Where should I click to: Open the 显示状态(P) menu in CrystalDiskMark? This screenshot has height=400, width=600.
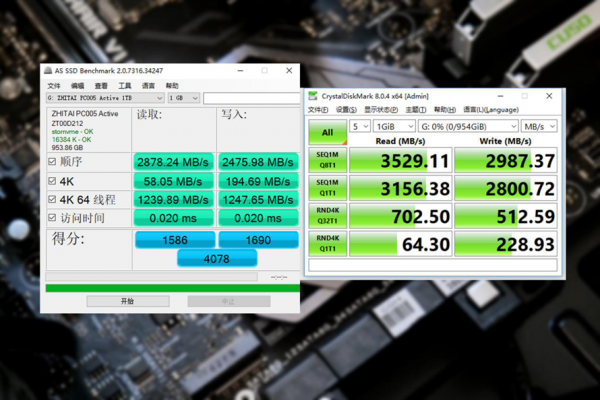381,110
